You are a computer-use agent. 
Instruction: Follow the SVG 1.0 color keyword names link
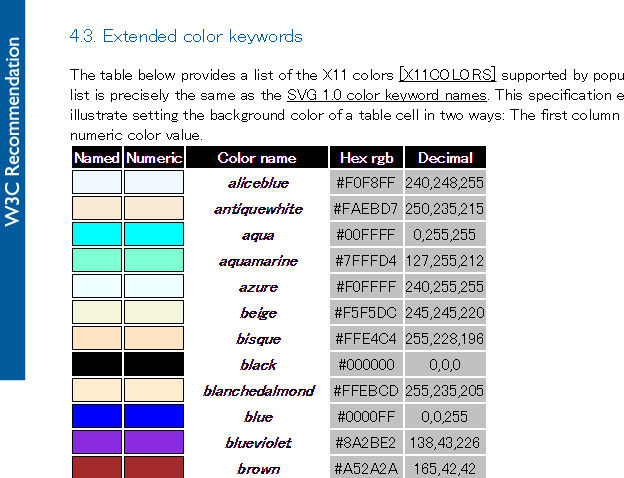pyautogui.click(x=387, y=95)
